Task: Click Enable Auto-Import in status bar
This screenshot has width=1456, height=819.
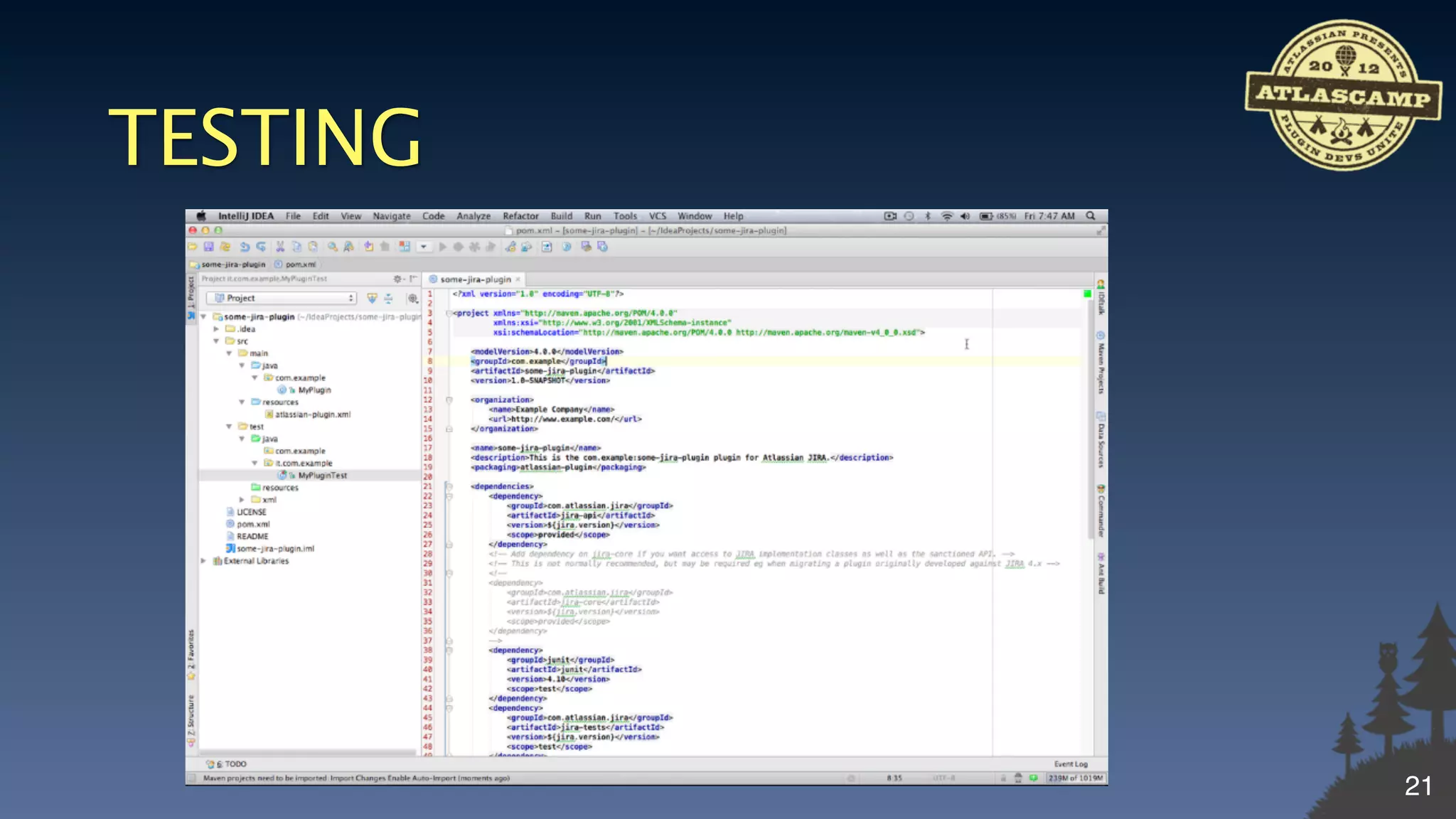Action: point(422,778)
